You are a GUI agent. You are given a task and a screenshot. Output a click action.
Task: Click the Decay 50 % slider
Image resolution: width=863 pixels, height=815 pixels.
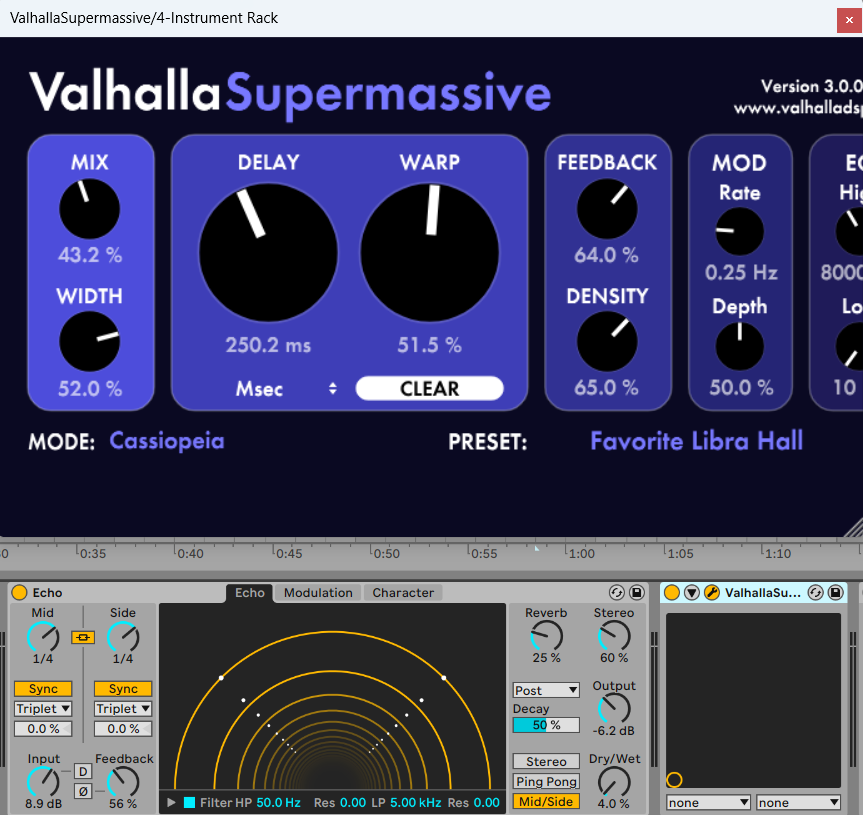coord(546,725)
